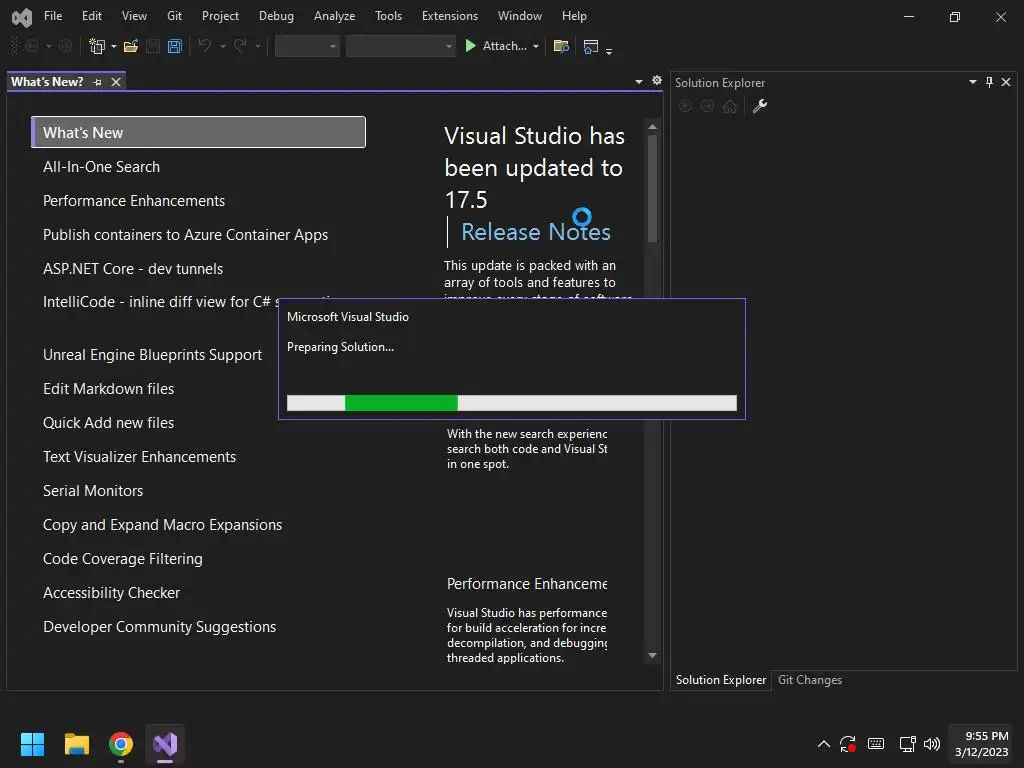The height and width of the screenshot is (768, 1024).
Task: Open Accessibility Checker entry
Action: click(x=111, y=592)
